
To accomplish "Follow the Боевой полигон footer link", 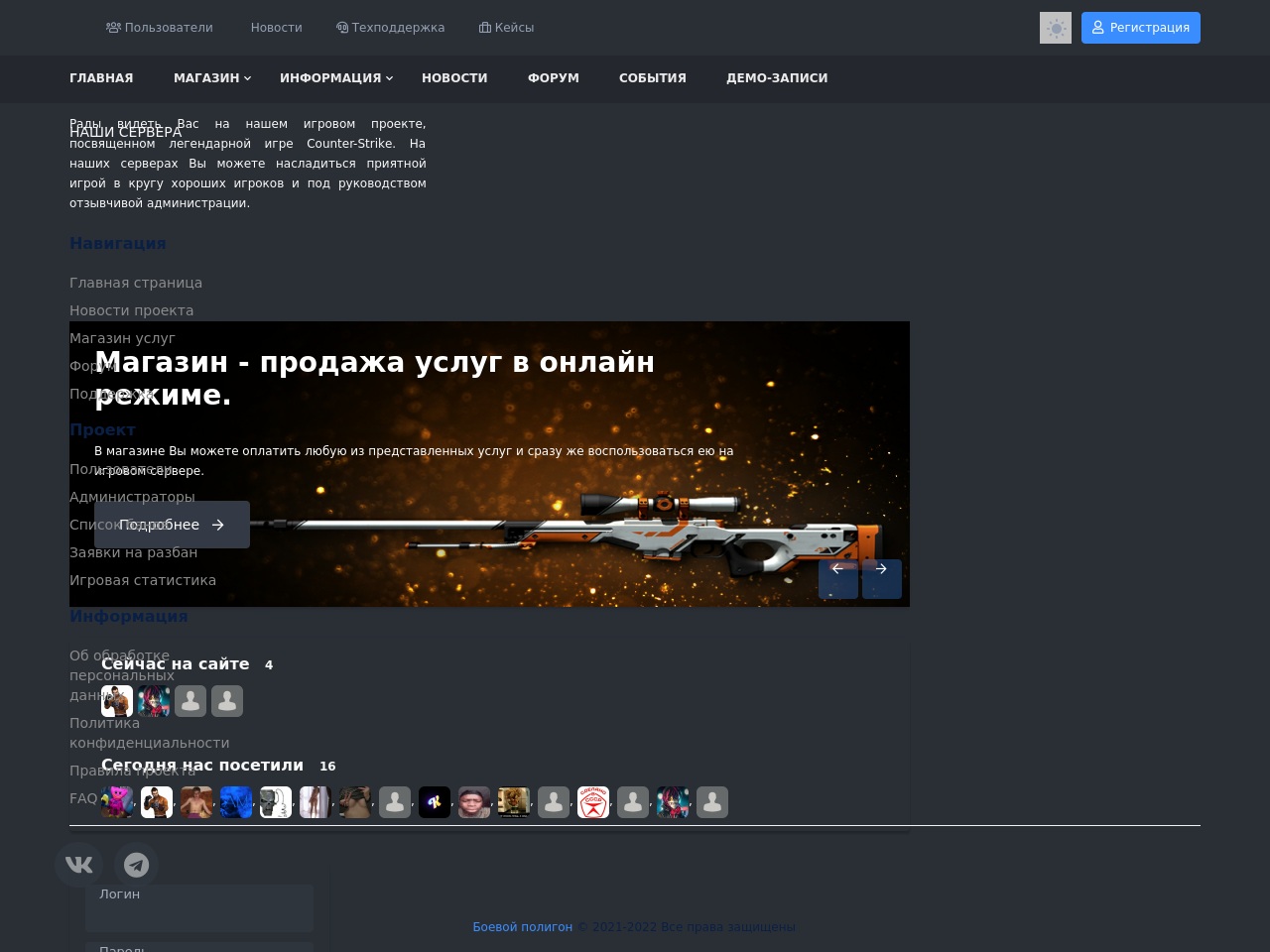I will pos(522,927).
